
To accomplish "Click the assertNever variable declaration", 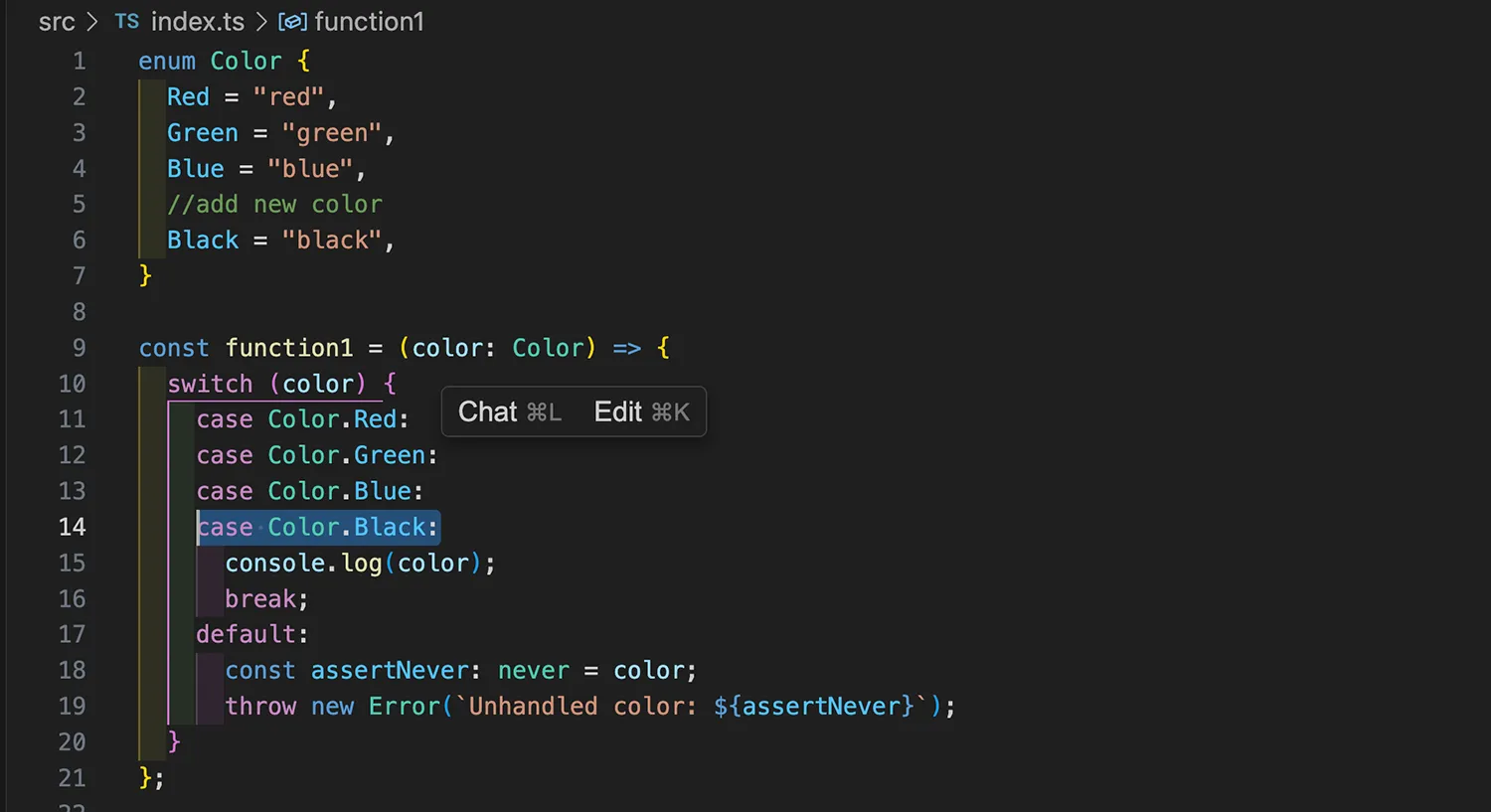I will 389,671.
